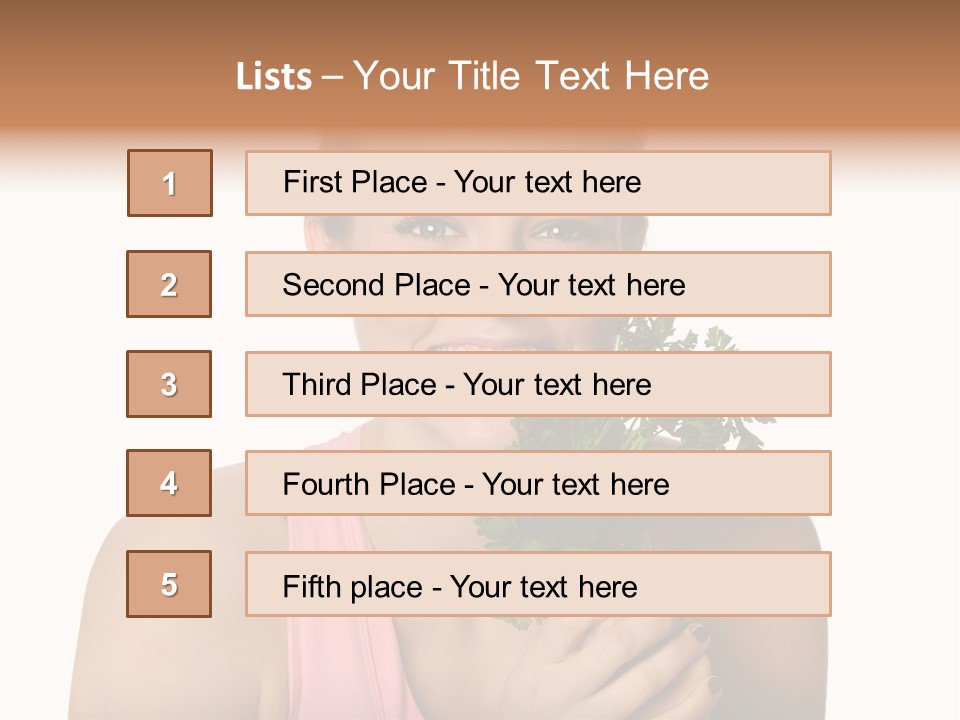960x720 pixels.
Task: Click the number 5 box
Action: (169, 584)
